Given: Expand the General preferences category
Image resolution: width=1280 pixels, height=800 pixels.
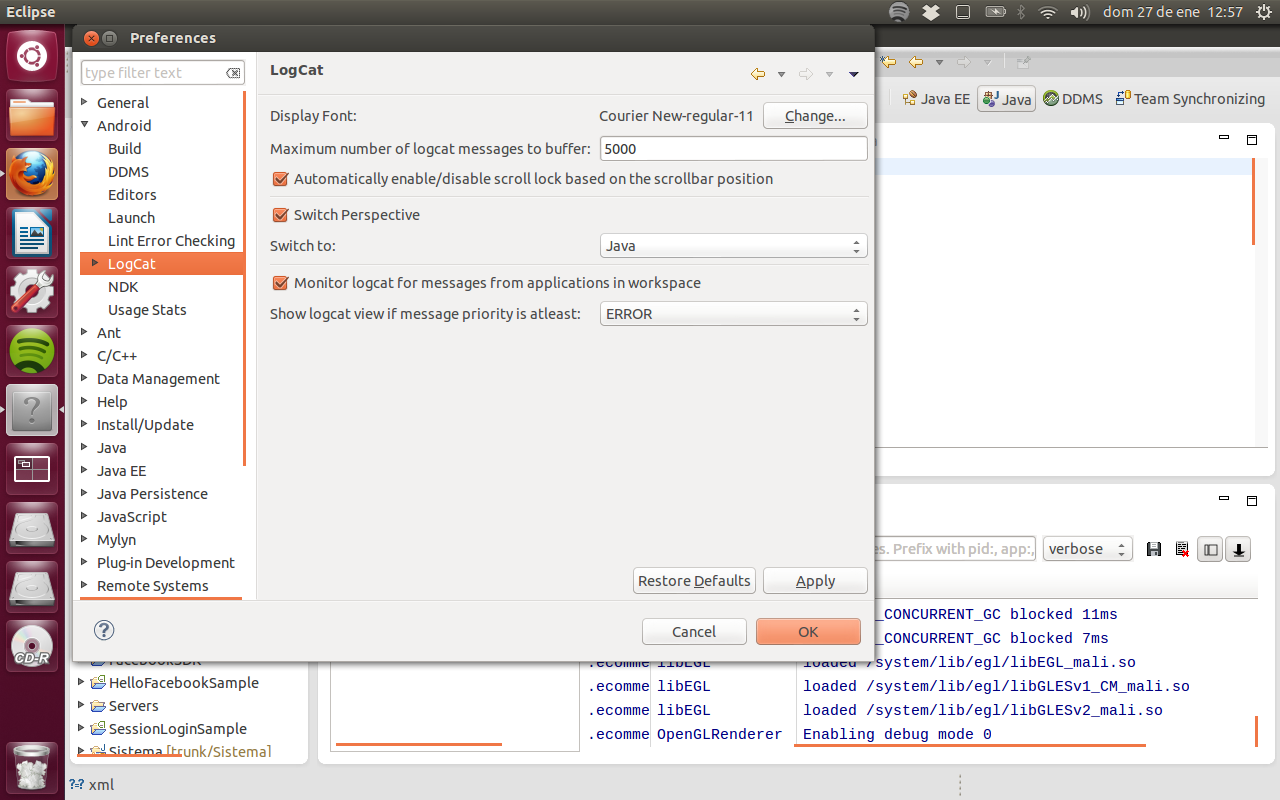Looking at the screenshot, I should pos(85,103).
